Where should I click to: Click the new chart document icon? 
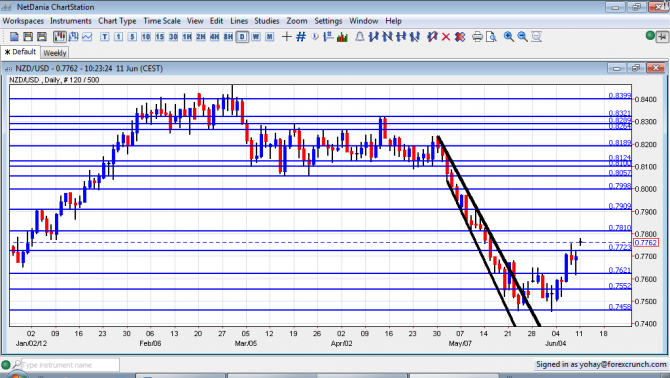(14, 37)
